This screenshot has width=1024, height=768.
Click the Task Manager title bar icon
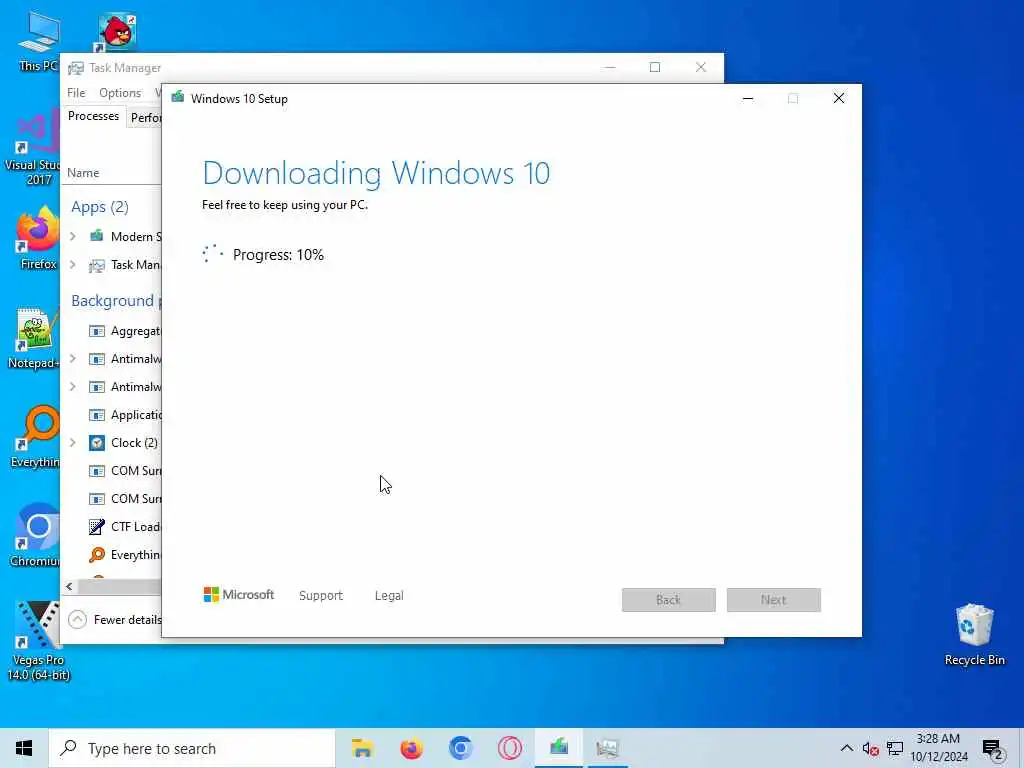(76, 68)
